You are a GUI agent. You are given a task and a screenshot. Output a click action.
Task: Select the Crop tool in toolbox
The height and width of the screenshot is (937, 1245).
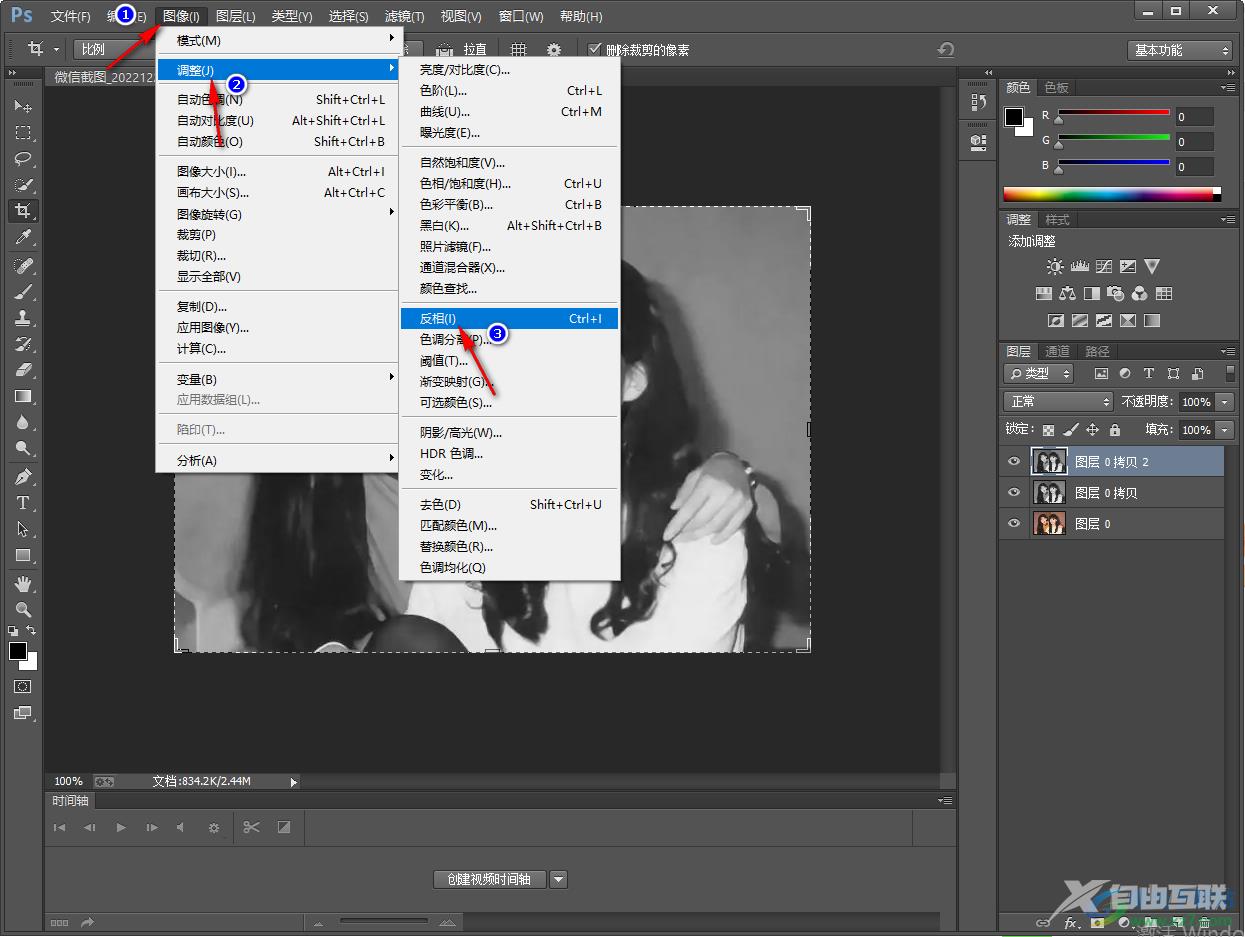click(23, 210)
